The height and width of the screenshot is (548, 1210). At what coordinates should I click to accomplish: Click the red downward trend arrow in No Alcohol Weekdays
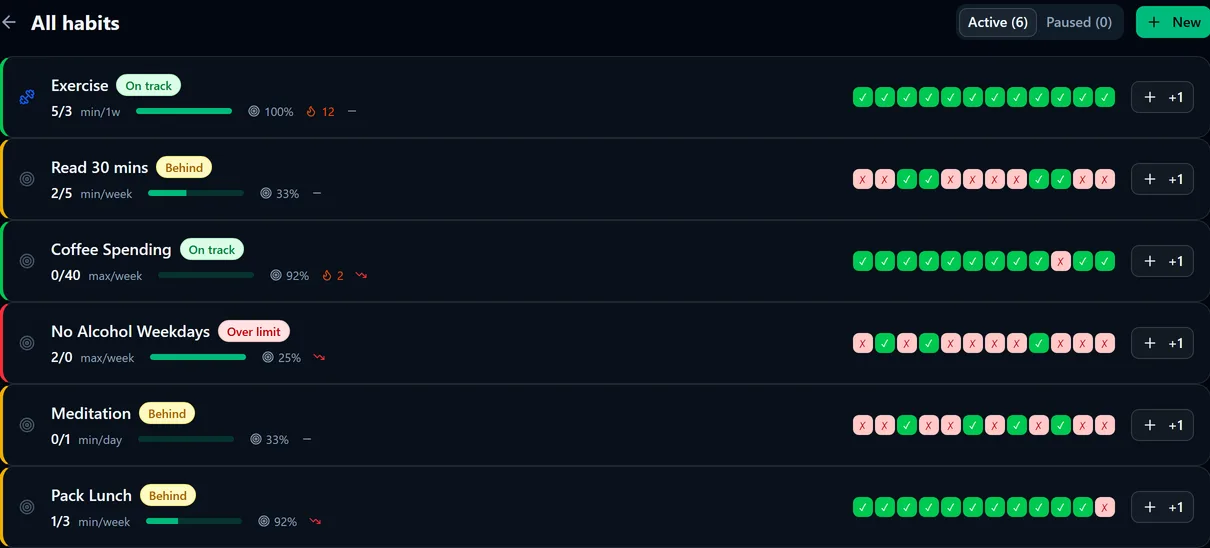(319, 358)
